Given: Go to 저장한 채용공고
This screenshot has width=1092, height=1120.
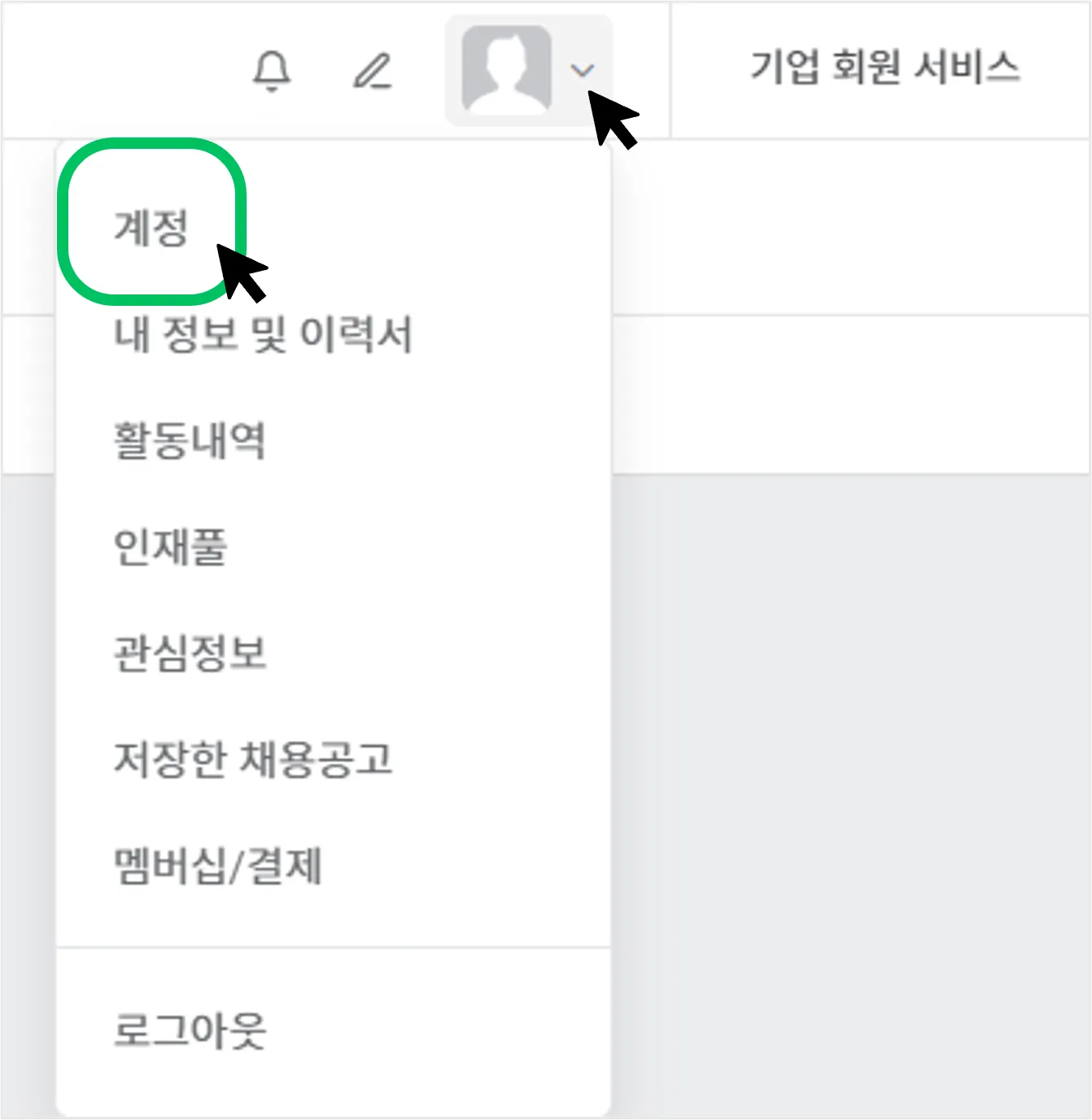Looking at the screenshot, I should pyautogui.click(x=252, y=759).
